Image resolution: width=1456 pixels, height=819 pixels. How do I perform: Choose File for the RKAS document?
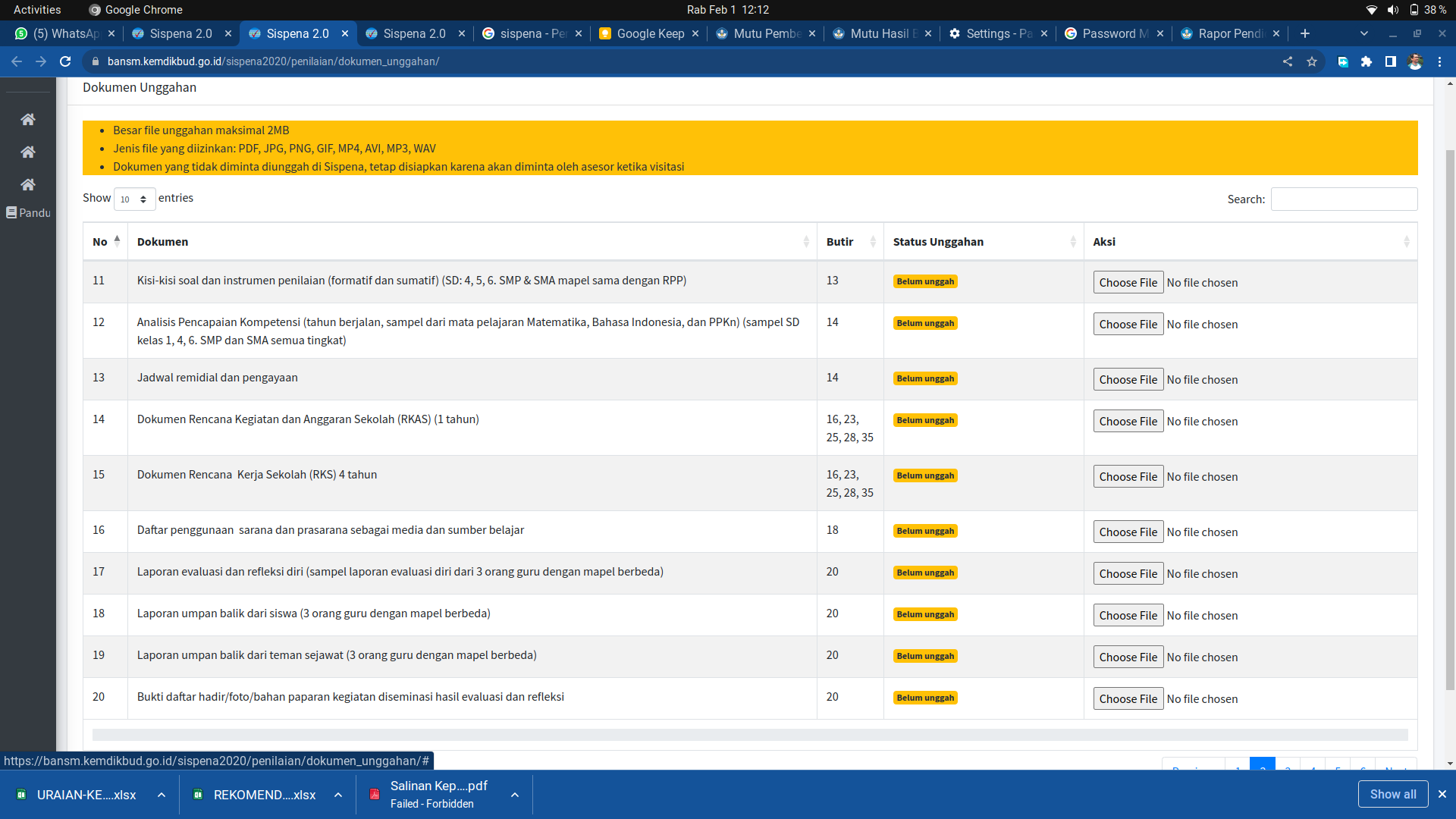tap(1128, 421)
